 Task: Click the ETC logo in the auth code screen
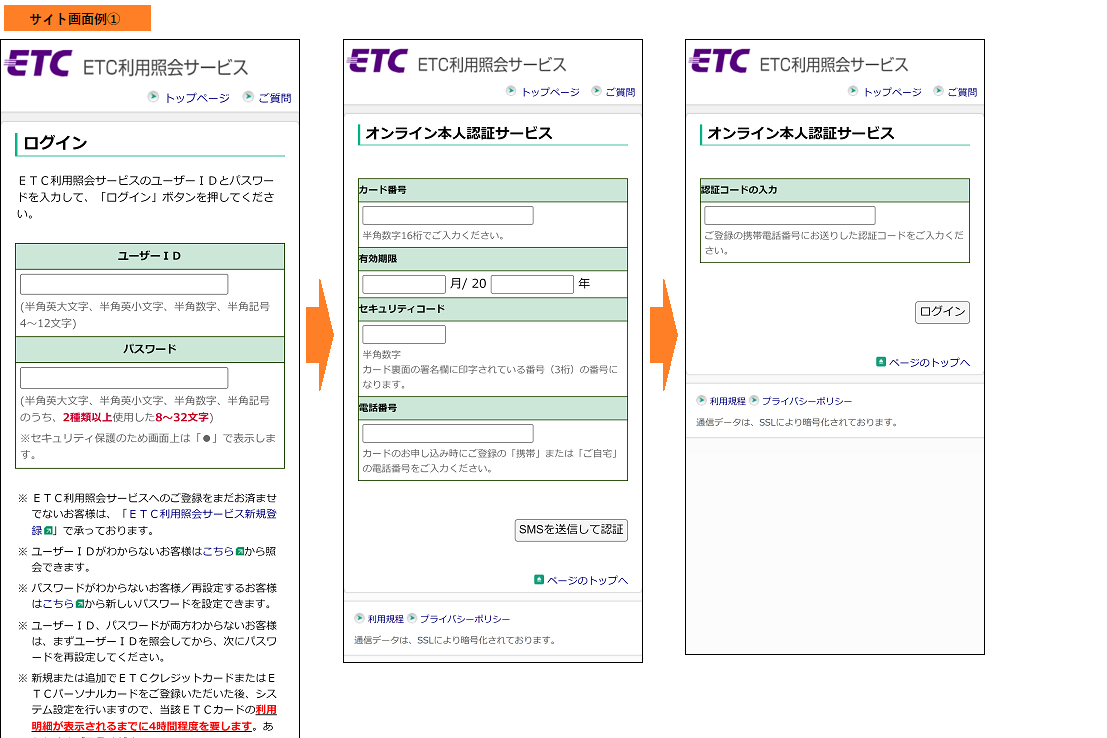click(719, 61)
